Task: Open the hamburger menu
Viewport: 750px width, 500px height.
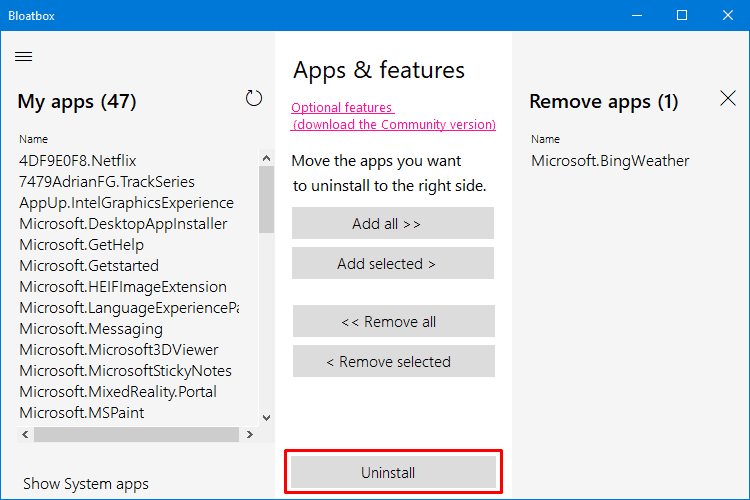Action: pyautogui.click(x=23, y=57)
